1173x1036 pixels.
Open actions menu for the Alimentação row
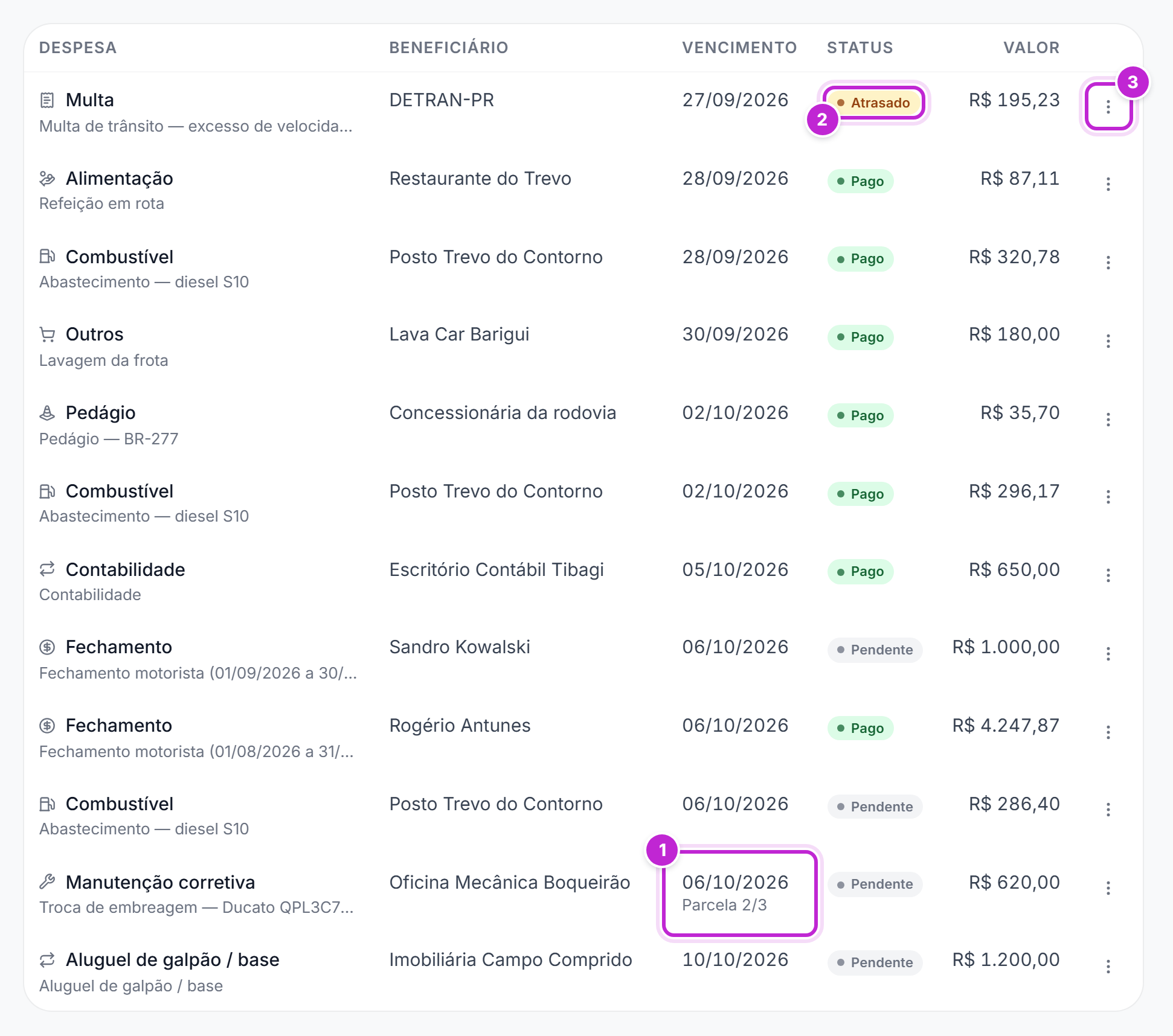coord(1108,184)
